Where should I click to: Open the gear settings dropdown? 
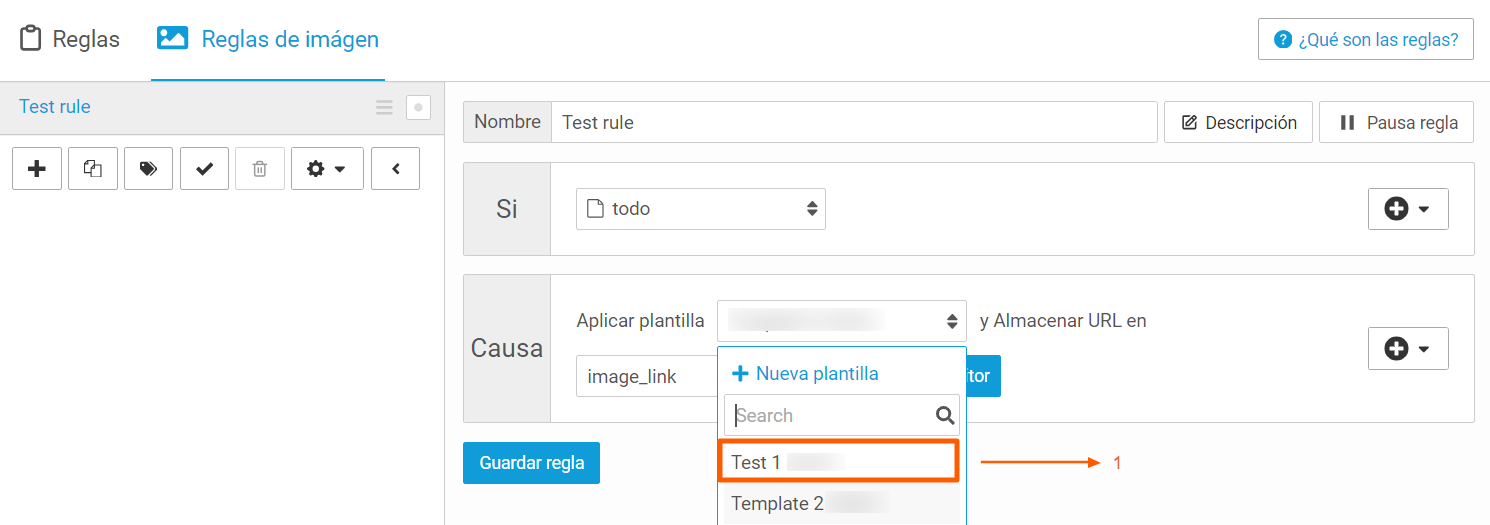click(327, 169)
